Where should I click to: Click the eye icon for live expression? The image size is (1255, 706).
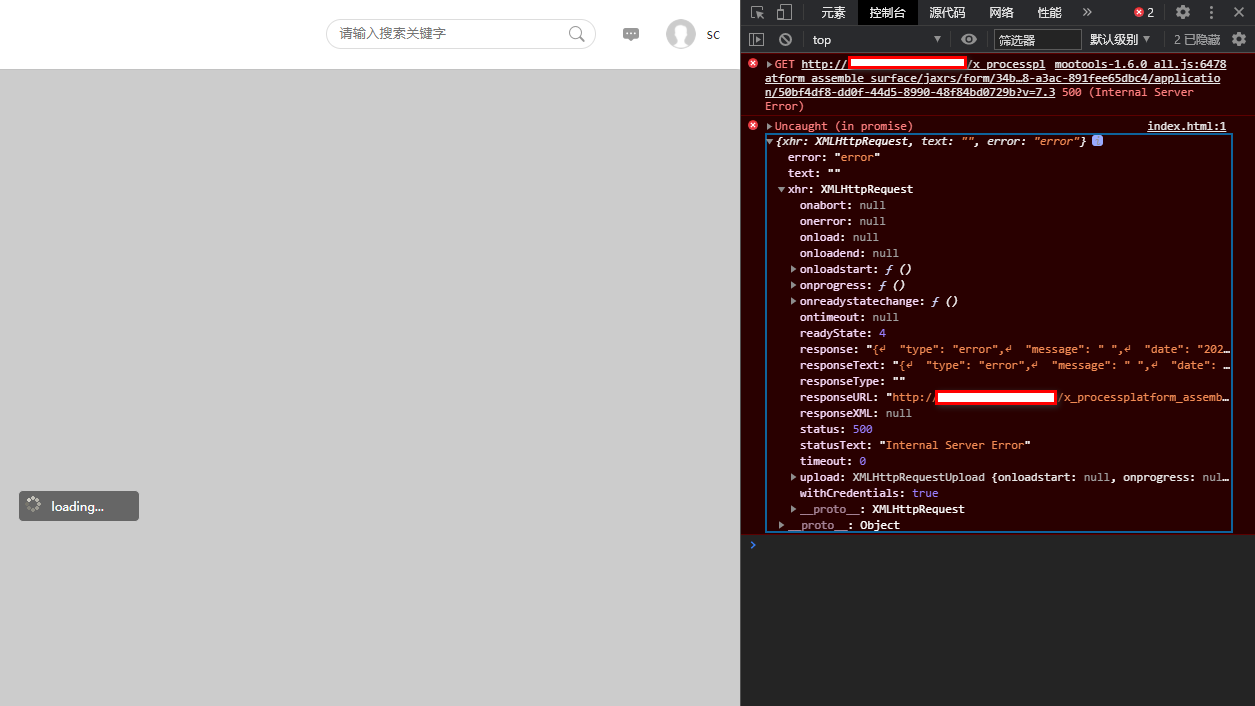coord(968,40)
